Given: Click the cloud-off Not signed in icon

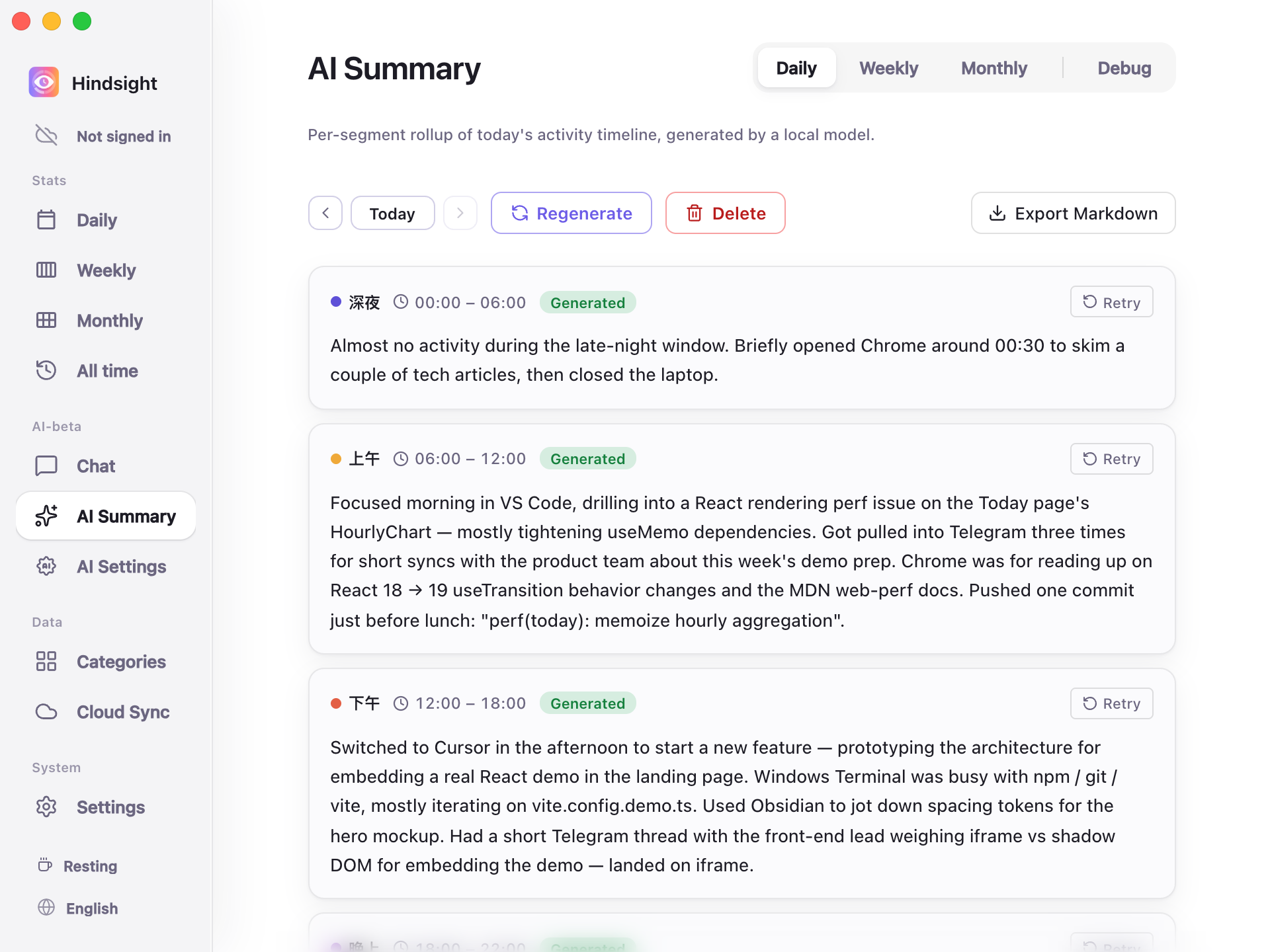Looking at the screenshot, I should 46,136.
